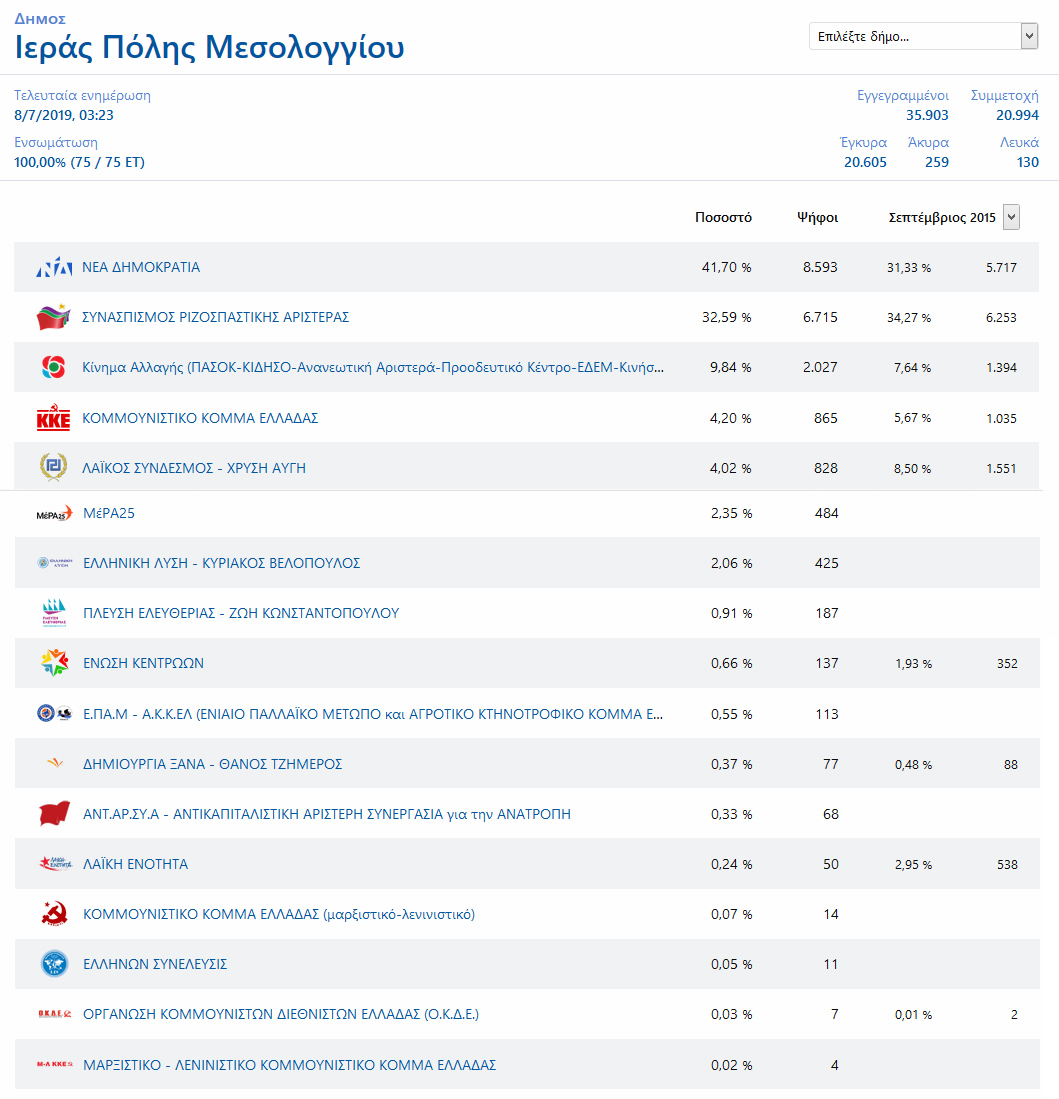Click the M-L KKE small logo
Image resolution: width=1059 pixels, height=1099 pixels.
pos(54,1064)
